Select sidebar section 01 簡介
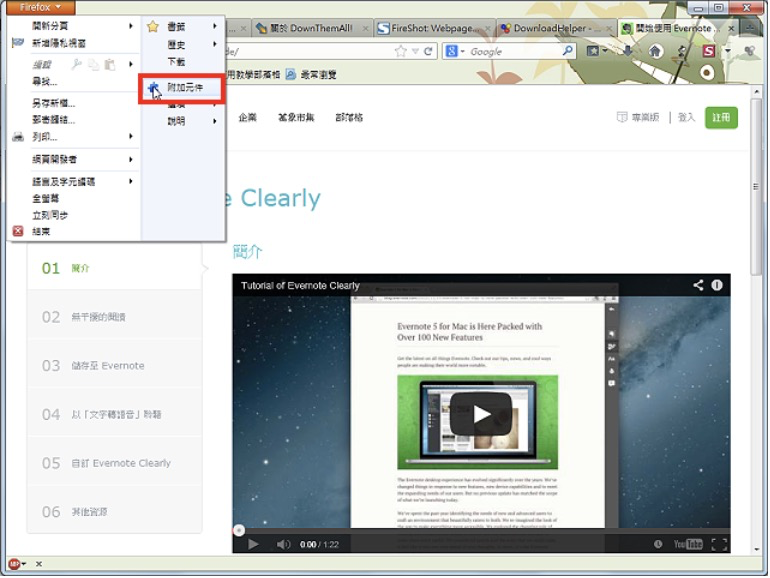Image resolution: width=770 pixels, height=578 pixels. click(114, 268)
